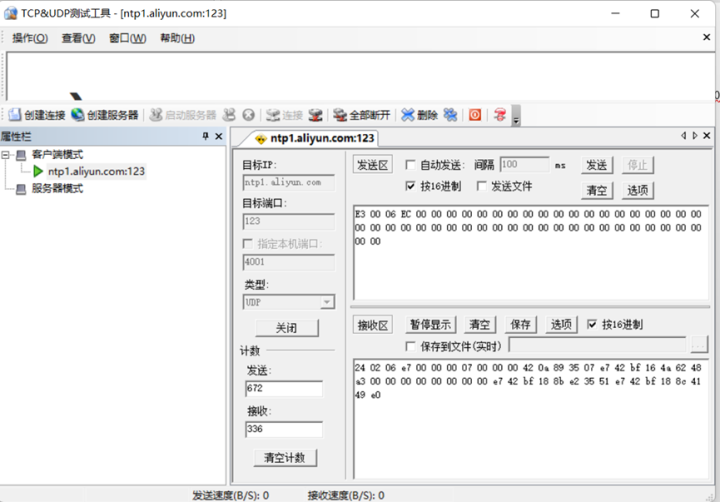Screen dimensions: 720x502
Task: Click the 连接 toolbar icon
Action: point(273,115)
